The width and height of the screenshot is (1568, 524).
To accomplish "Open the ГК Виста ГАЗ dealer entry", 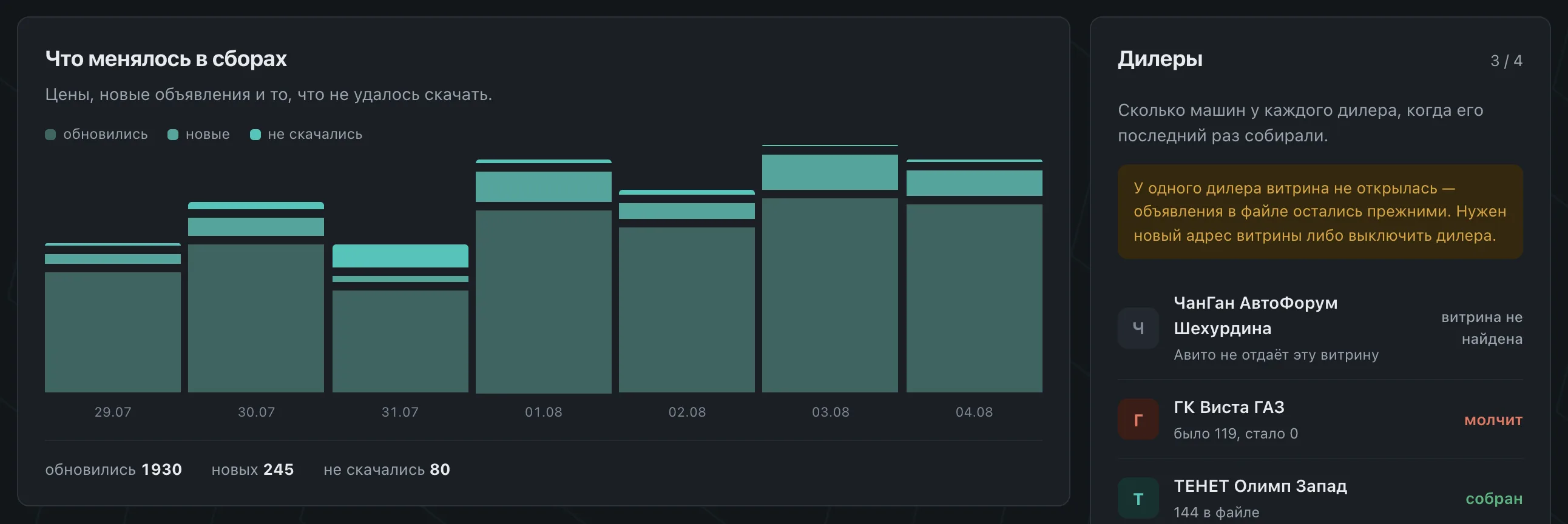I will pyautogui.click(x=1320, y=419).
